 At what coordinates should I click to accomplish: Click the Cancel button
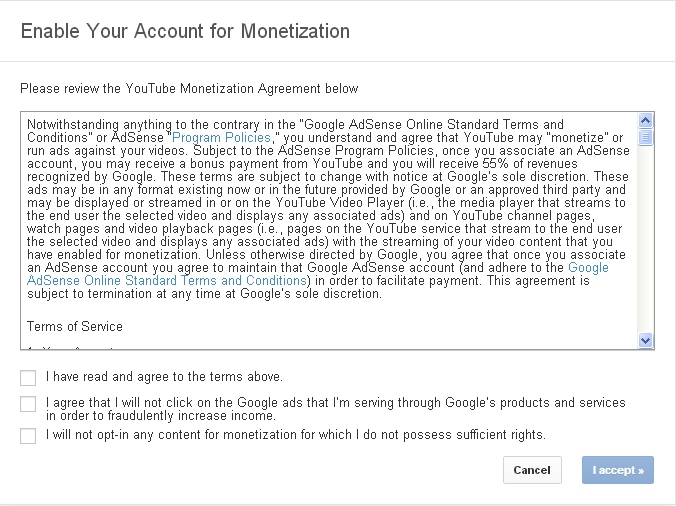tap(532, 470)
